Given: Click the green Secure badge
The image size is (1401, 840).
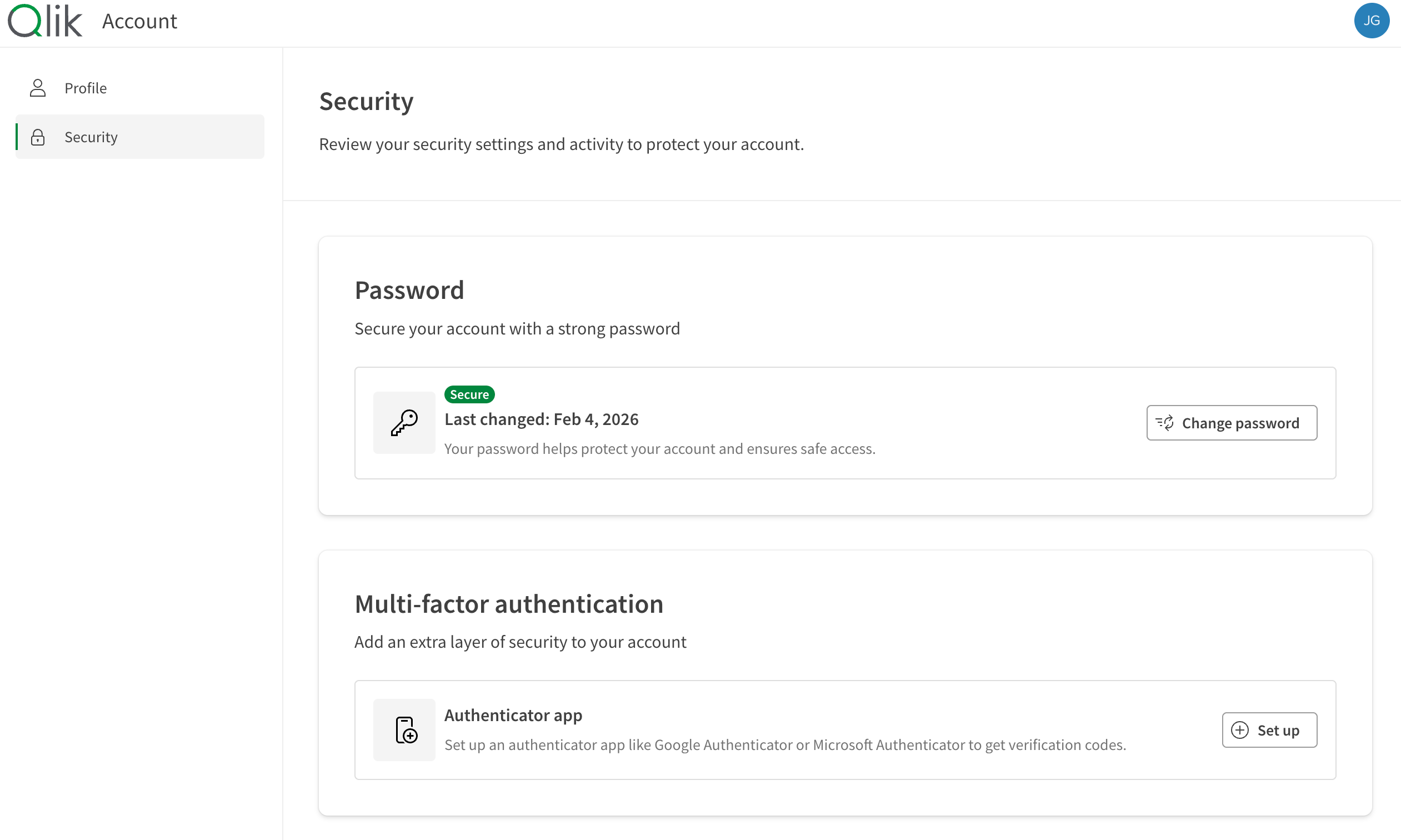Looking at the screenshot, I should [468, 393].
